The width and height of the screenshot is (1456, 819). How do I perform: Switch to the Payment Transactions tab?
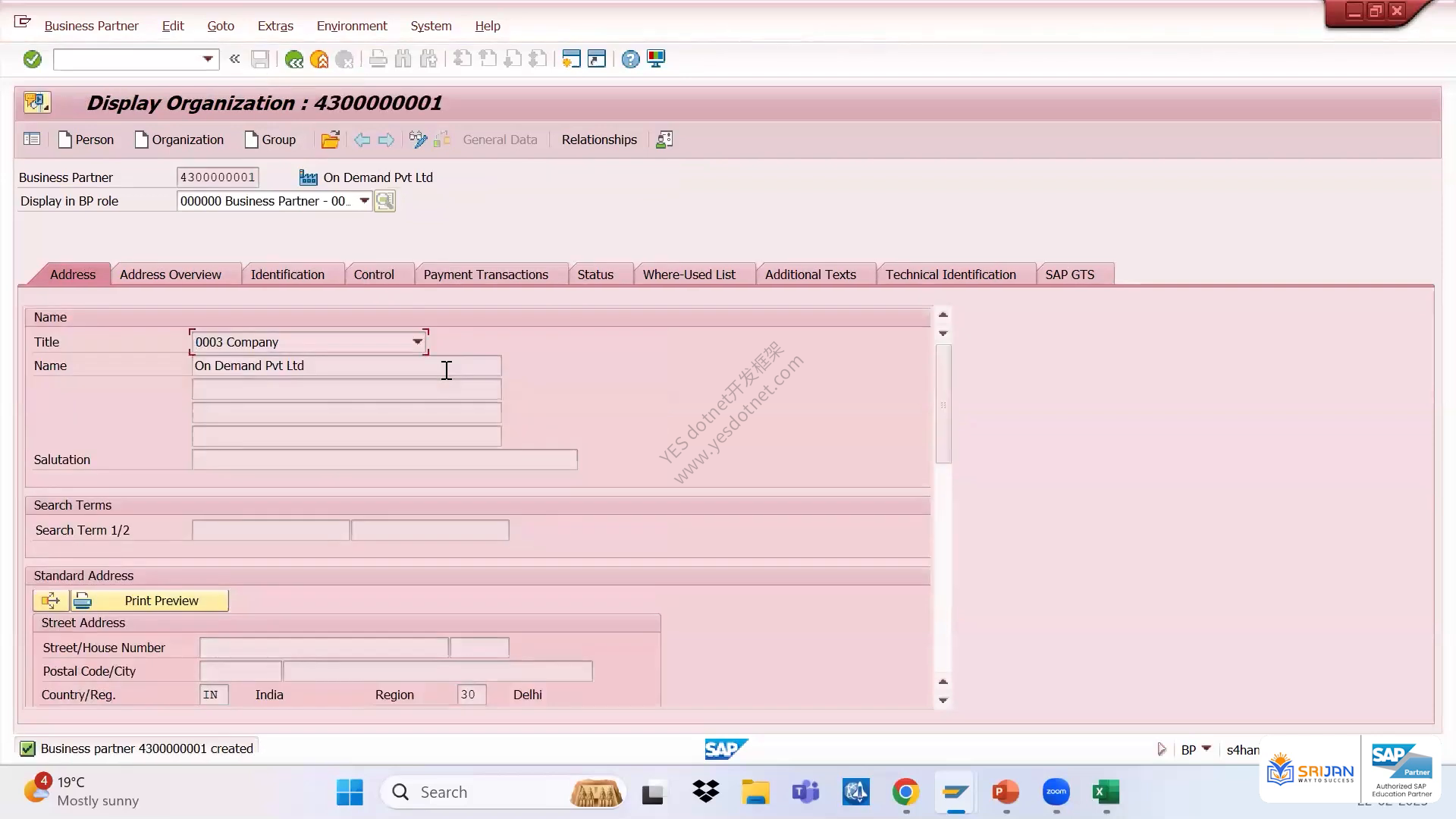pos(485,275)
